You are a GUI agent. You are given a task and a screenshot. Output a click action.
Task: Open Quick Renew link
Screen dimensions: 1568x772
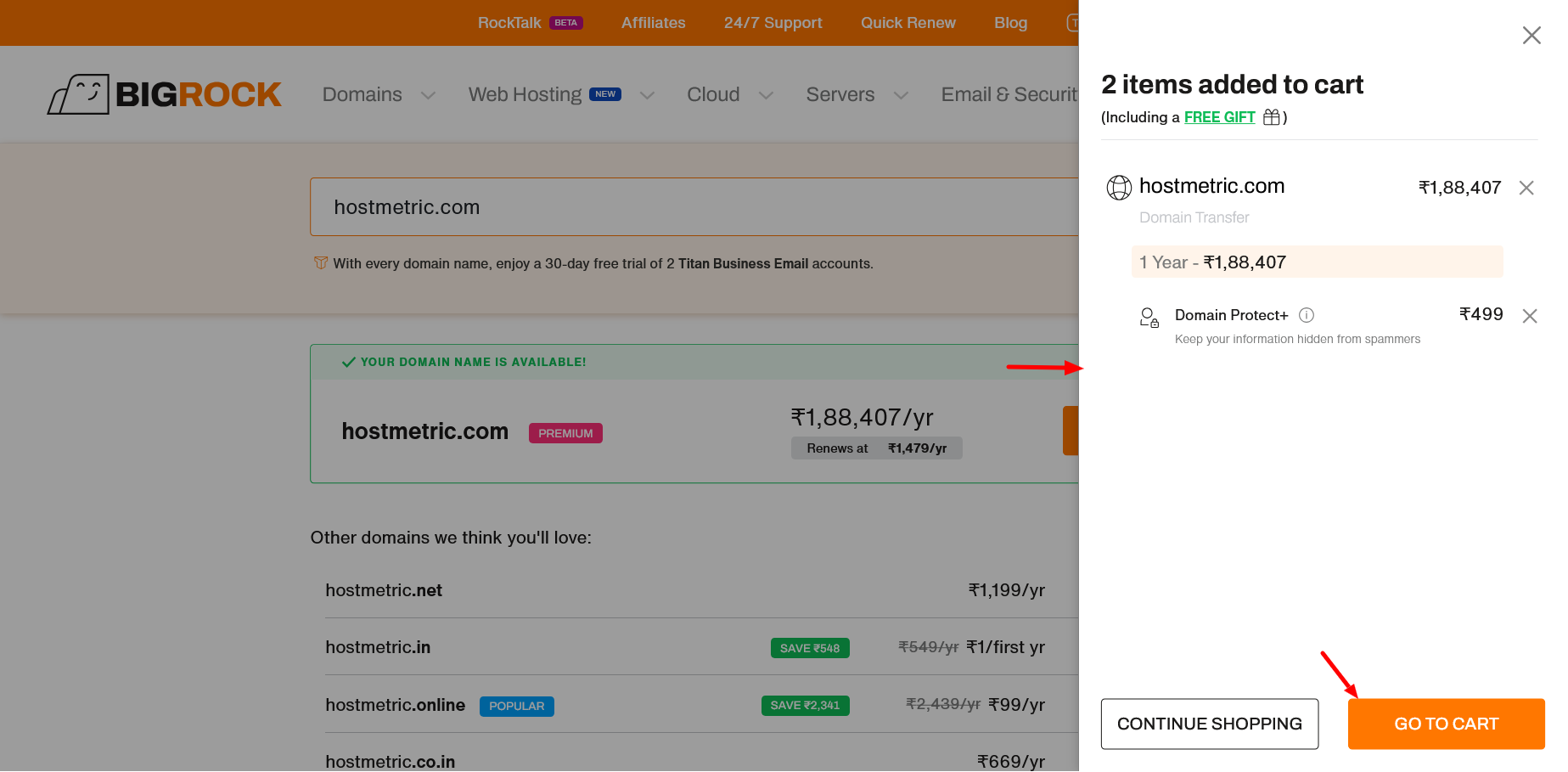pyautogui.click(x=908, y=23)
